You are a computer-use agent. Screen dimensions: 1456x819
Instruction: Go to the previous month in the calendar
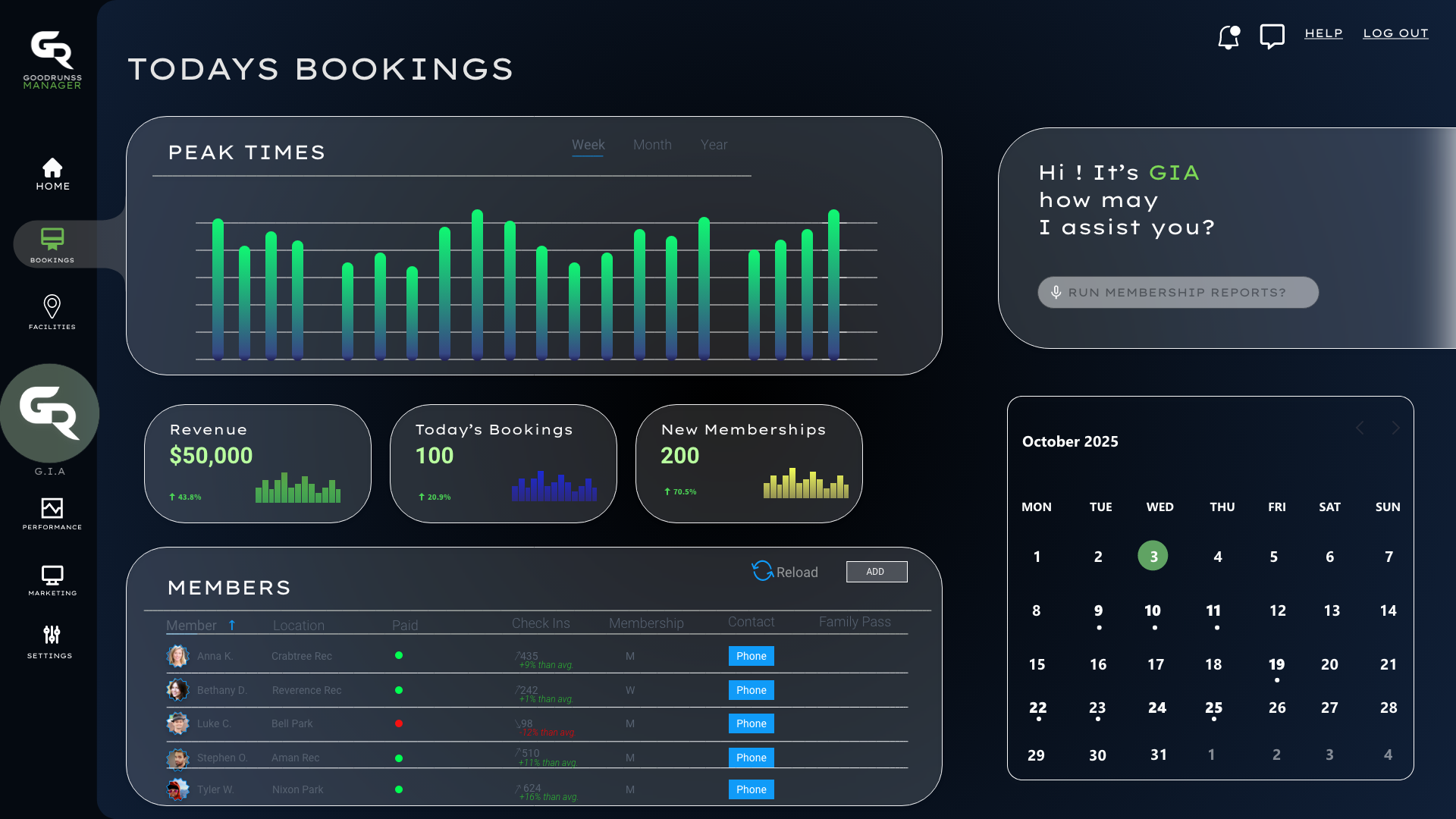(x=1359, y=428)
